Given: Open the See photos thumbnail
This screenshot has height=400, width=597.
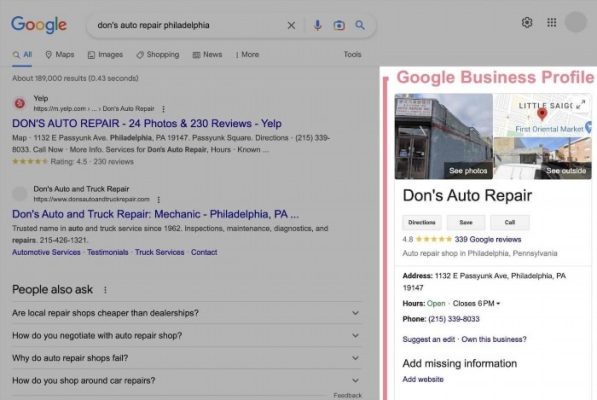Looking at the screenshot, I should tap(444, 136).
